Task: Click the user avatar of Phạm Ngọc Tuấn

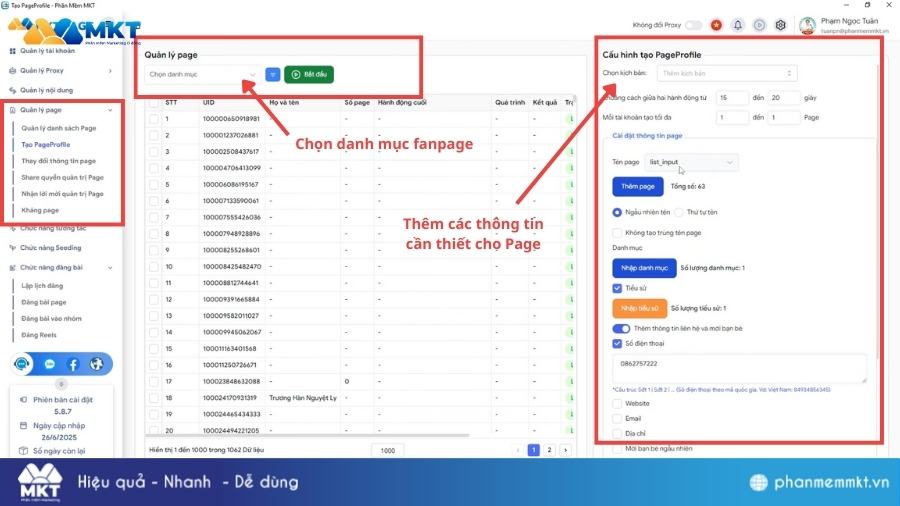Action: 808,26
